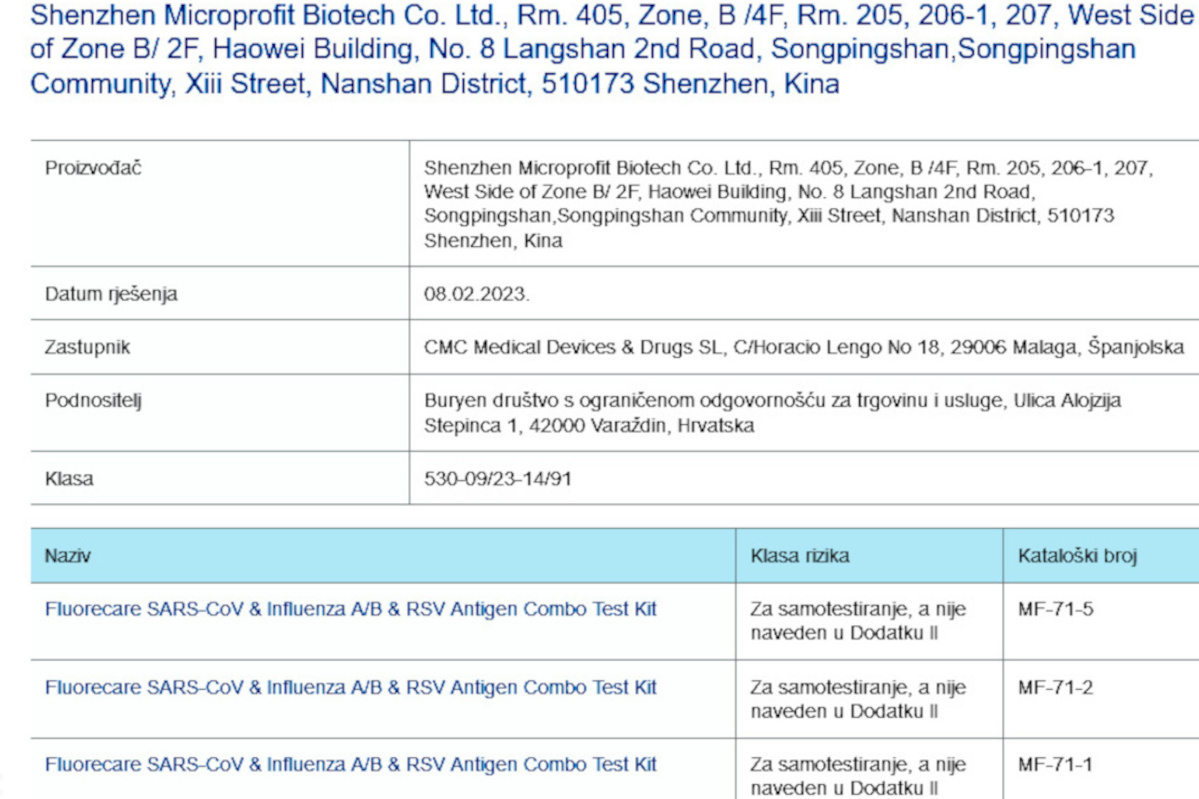Select the Klasa row label
Image resolution: width=1199 pixels, height=799 pixels.
(69, 479)
